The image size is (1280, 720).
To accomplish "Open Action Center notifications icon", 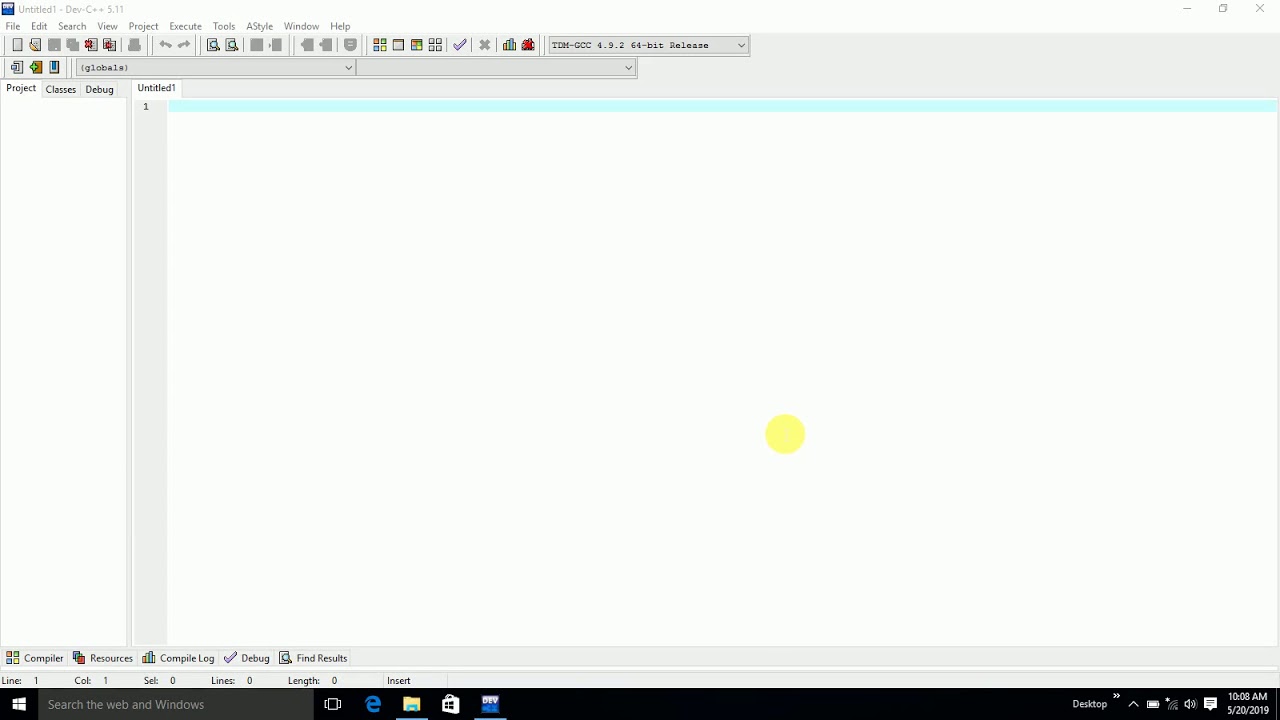I will [x=1210, y=704].
